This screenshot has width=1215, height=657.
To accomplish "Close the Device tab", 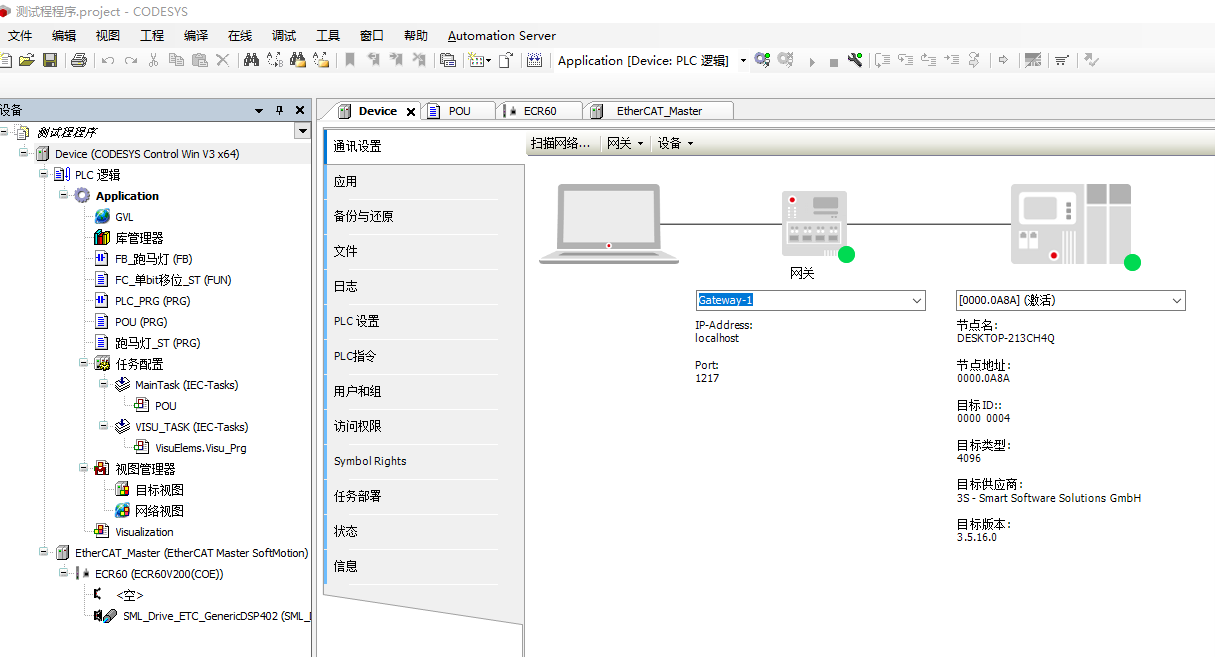I will [x=410, y=112].
